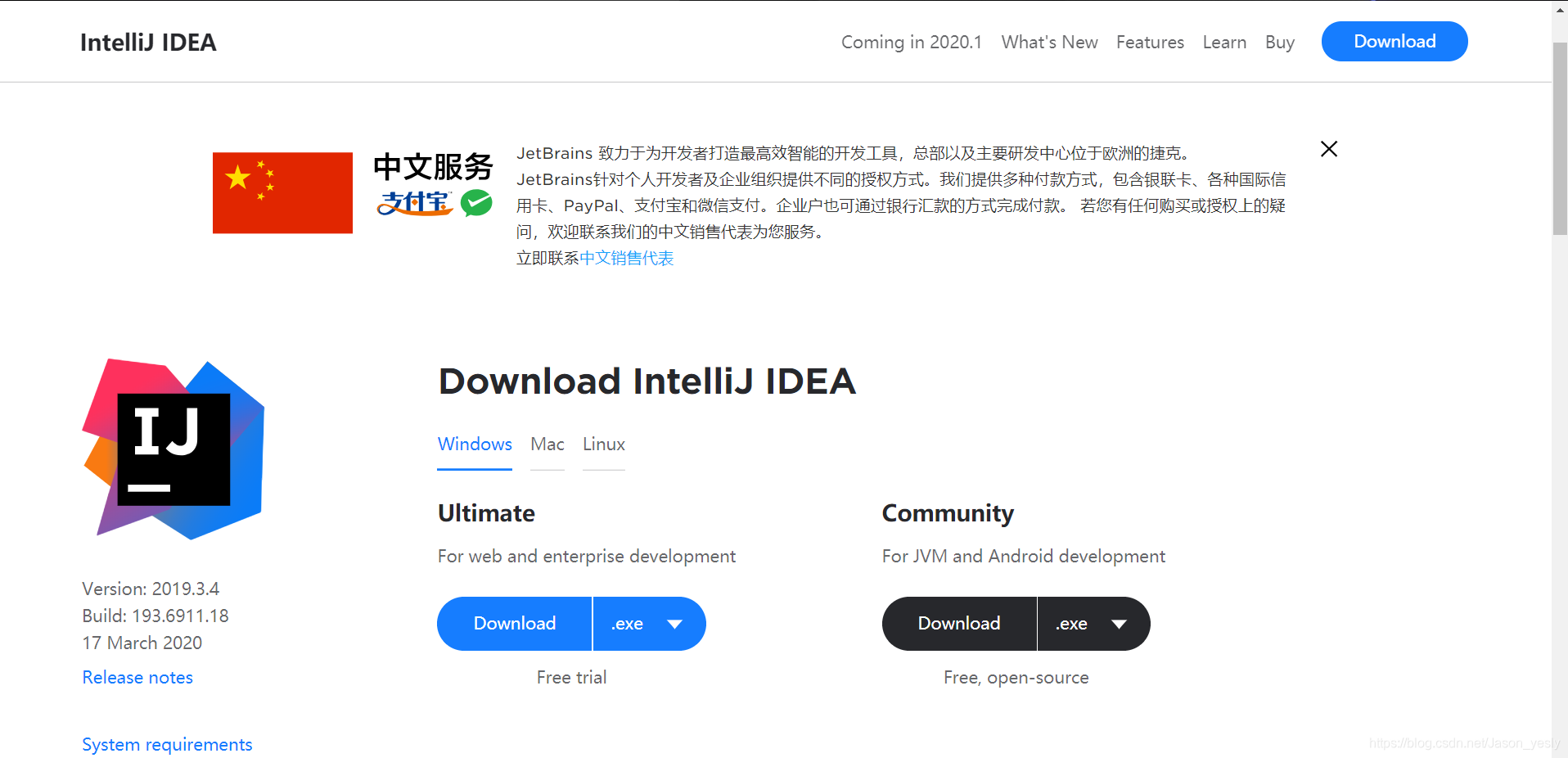Click the '17 March 2020' date
The image size is (1568, 758).
(142, 643)
